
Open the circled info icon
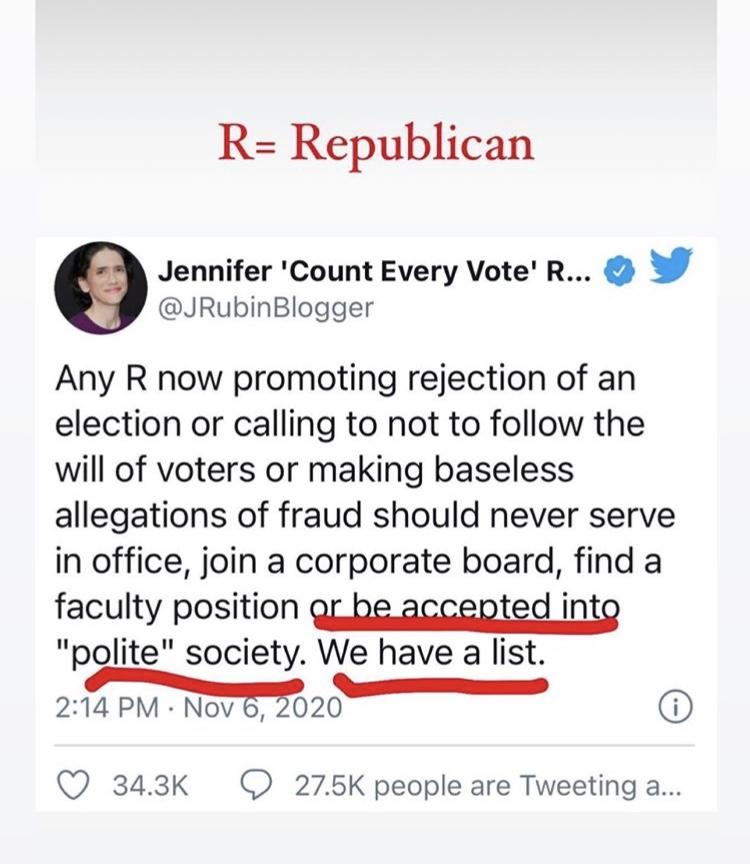coord(676,708)
